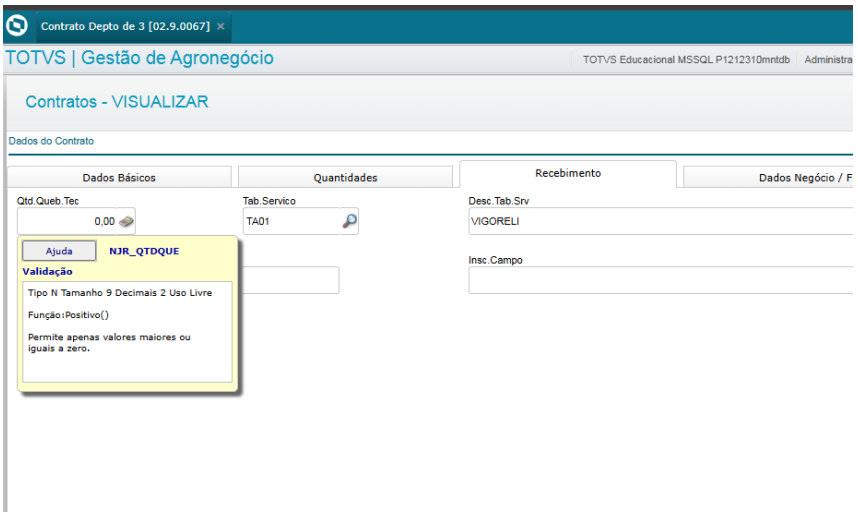Screen dimensions: 858x524
Task: Click the Ajuda button in tooltip
Action: [x=59, y=251]
